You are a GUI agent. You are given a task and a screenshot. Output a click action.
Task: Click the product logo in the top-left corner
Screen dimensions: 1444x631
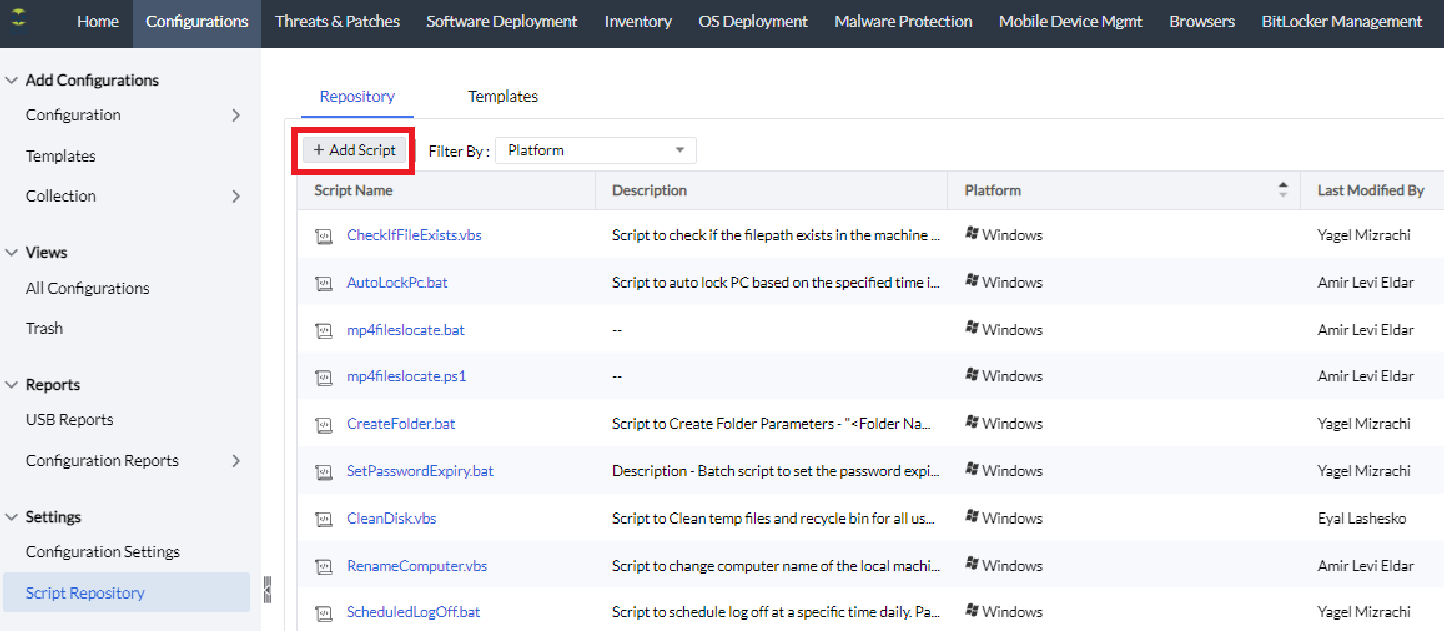17,19
